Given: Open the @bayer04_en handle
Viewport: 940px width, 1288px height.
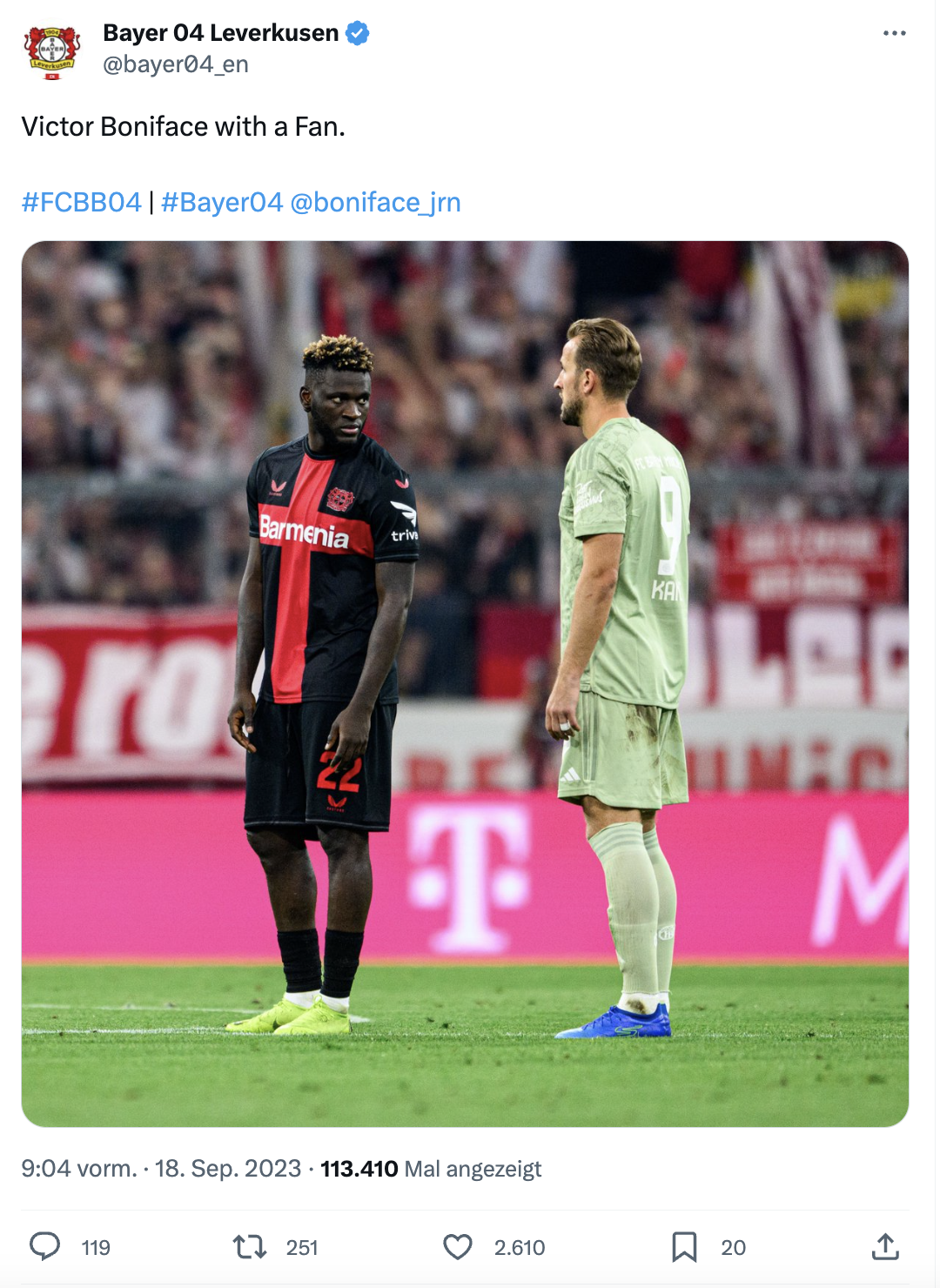Looking at the screenshot, I should pos(176,64).
